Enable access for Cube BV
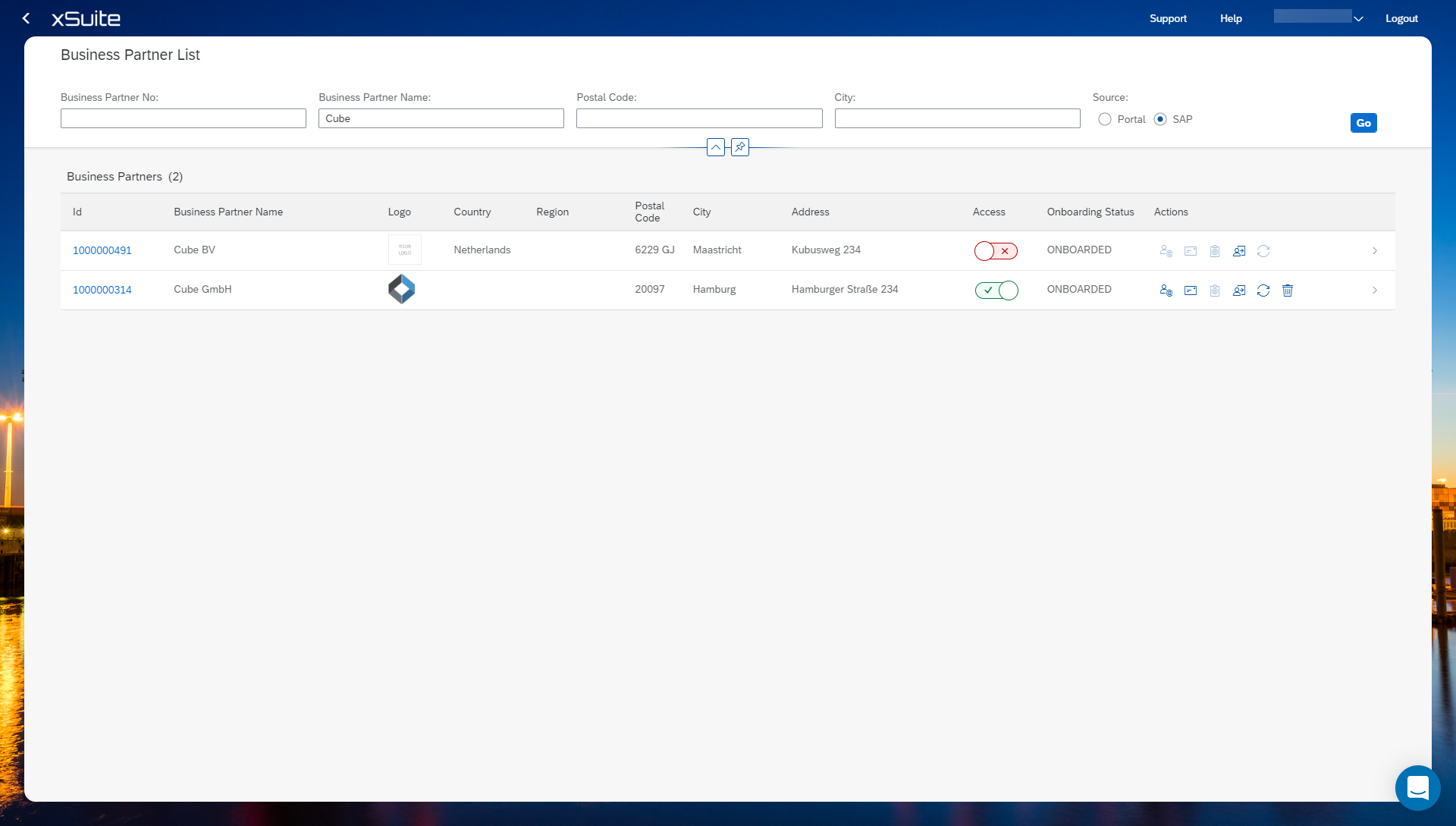 [x=996, y=251]
